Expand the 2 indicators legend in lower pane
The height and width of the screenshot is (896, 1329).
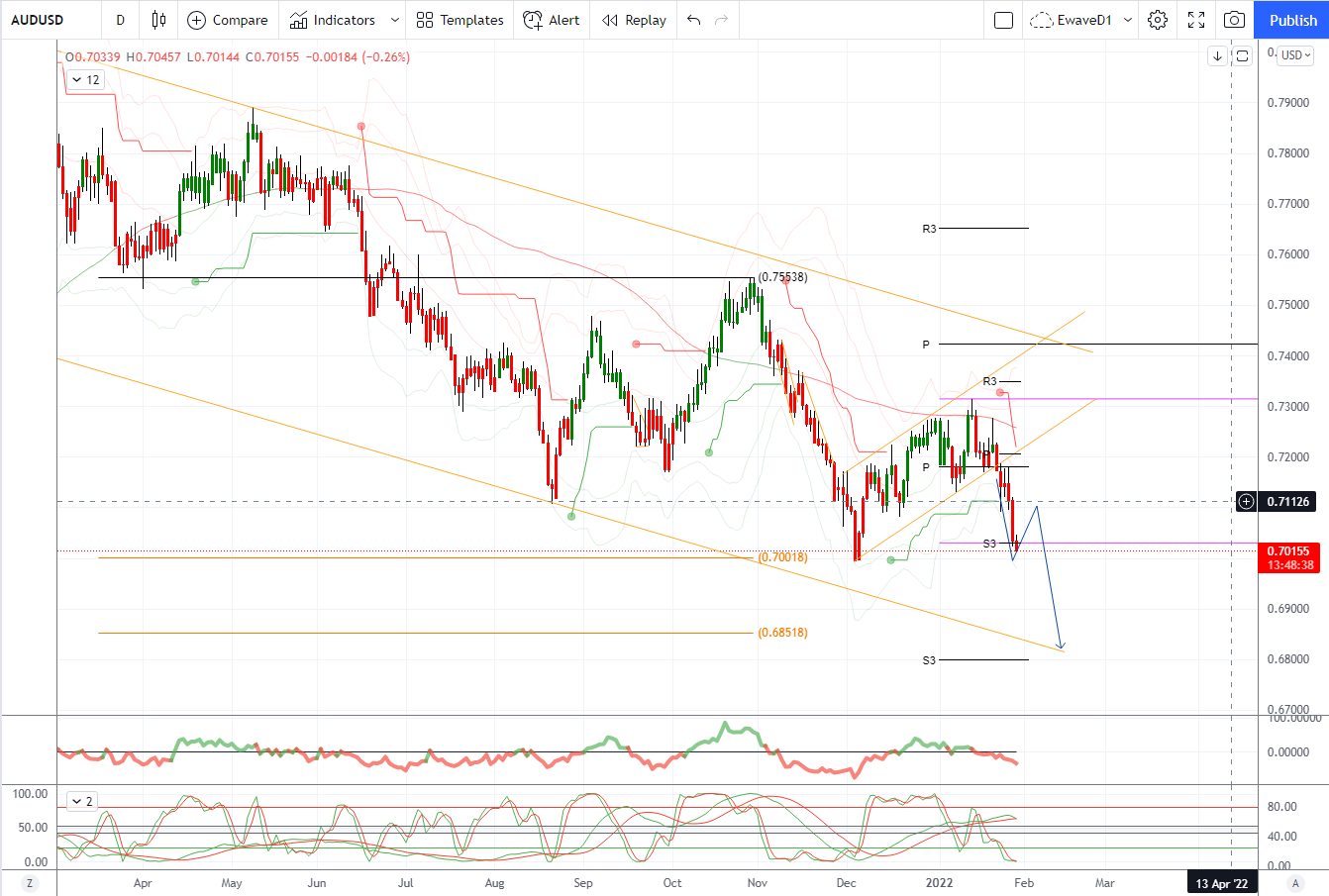point(81,801)
